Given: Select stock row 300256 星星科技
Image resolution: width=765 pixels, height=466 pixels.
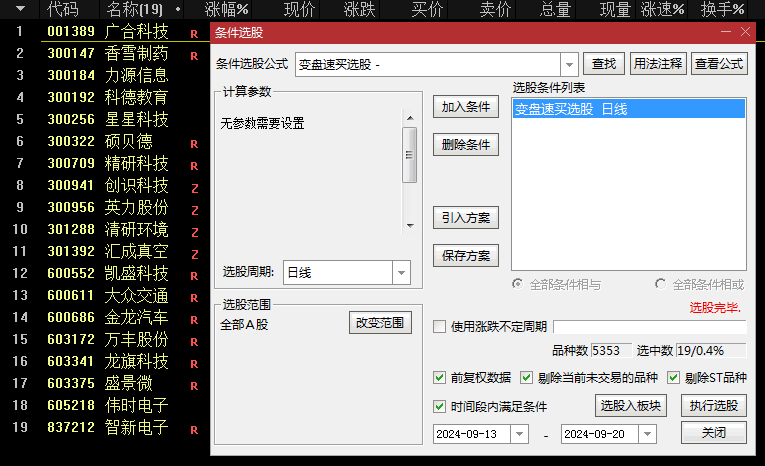Looking at the screenshot, I should pyautogui.click(x=105, y=119).
